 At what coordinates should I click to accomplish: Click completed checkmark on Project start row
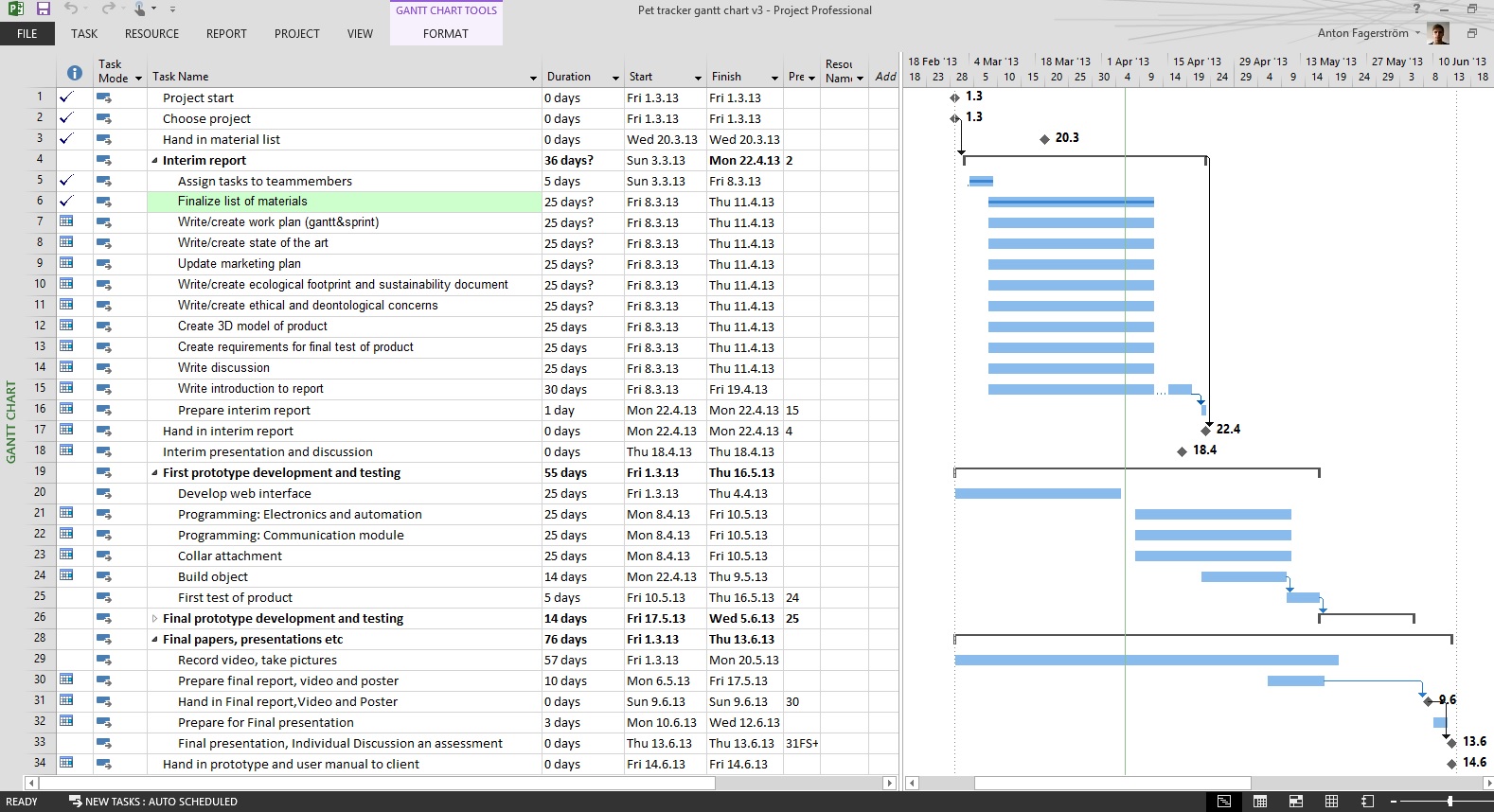pos(66,97)
